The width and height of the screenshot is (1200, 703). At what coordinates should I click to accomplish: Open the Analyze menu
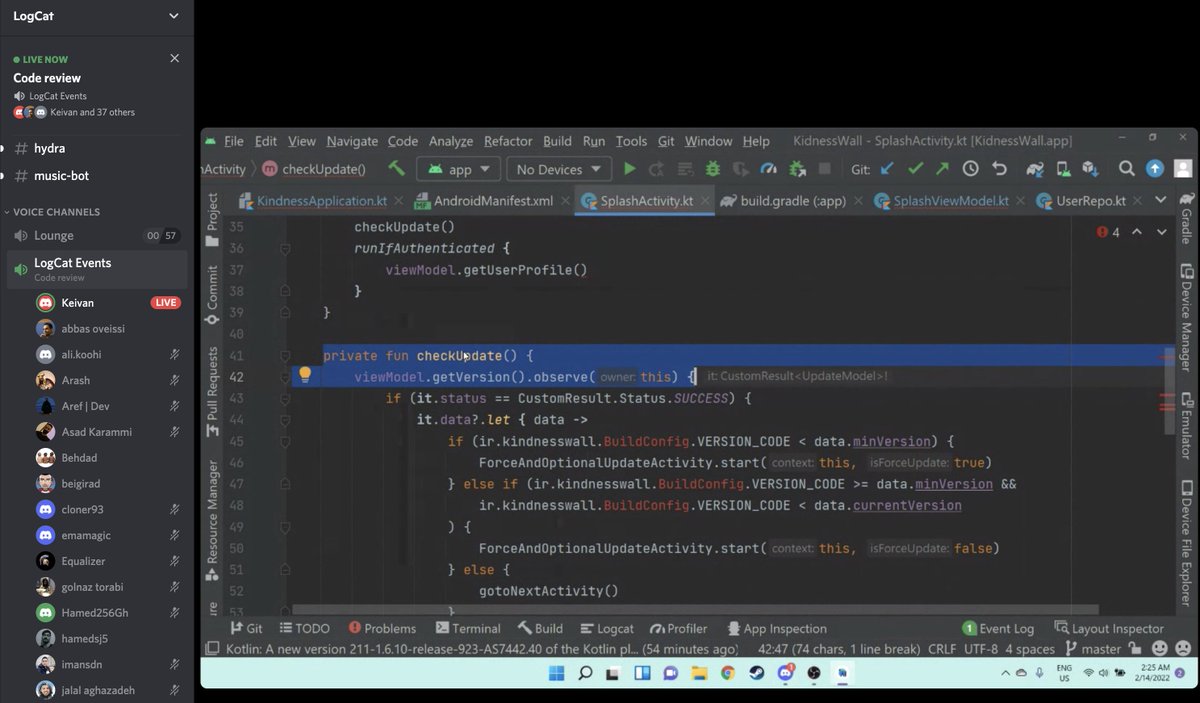click(x=451, y=141)
